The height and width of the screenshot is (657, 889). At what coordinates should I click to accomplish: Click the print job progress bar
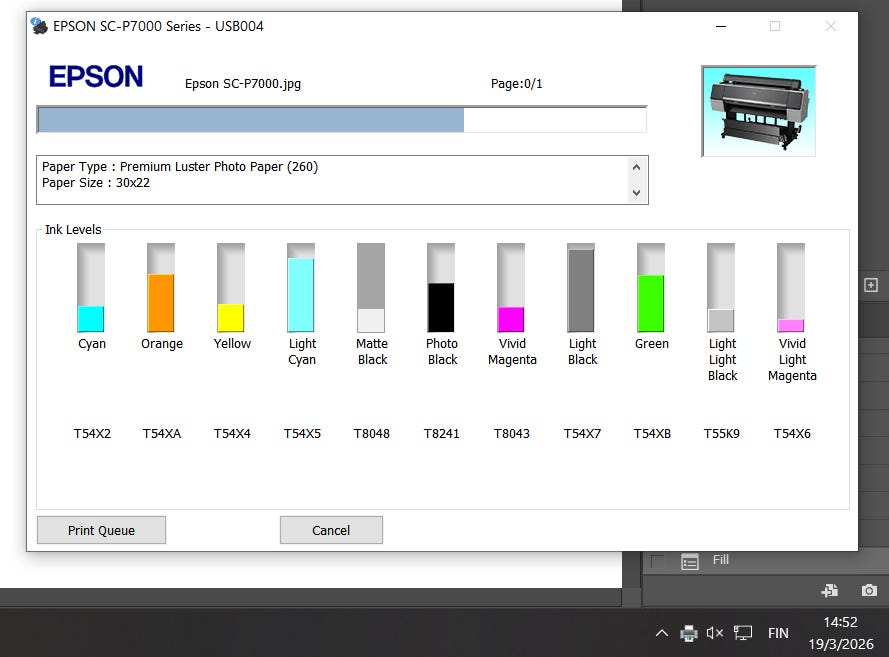[341, 120]
